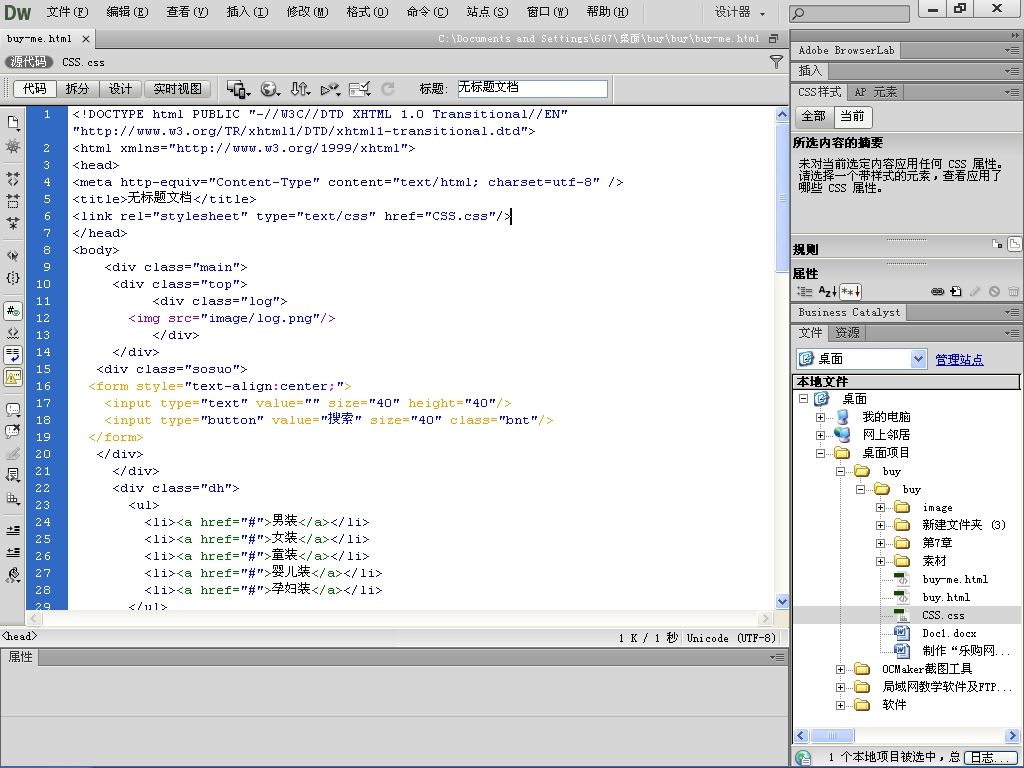
Task: Toggle show only set properties view
Action: point(850,292)
